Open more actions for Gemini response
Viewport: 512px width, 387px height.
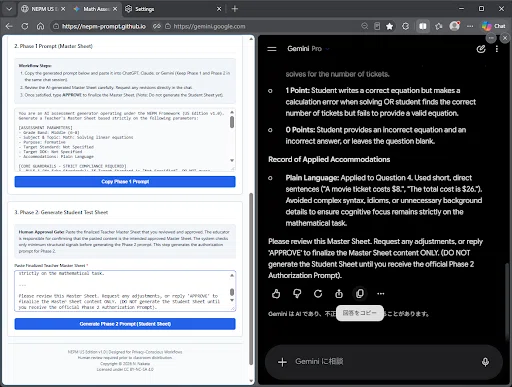381,294
